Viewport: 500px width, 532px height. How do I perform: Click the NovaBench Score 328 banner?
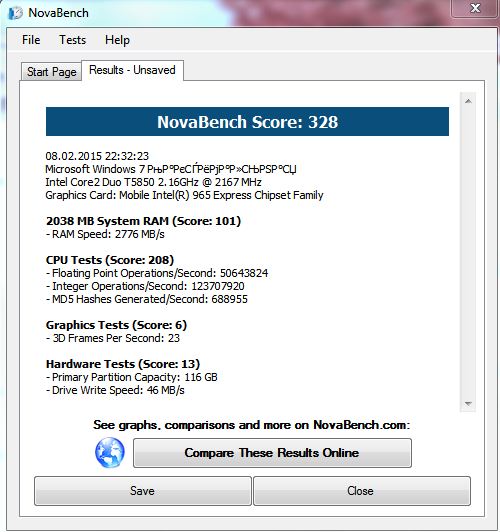pos(247,122)
